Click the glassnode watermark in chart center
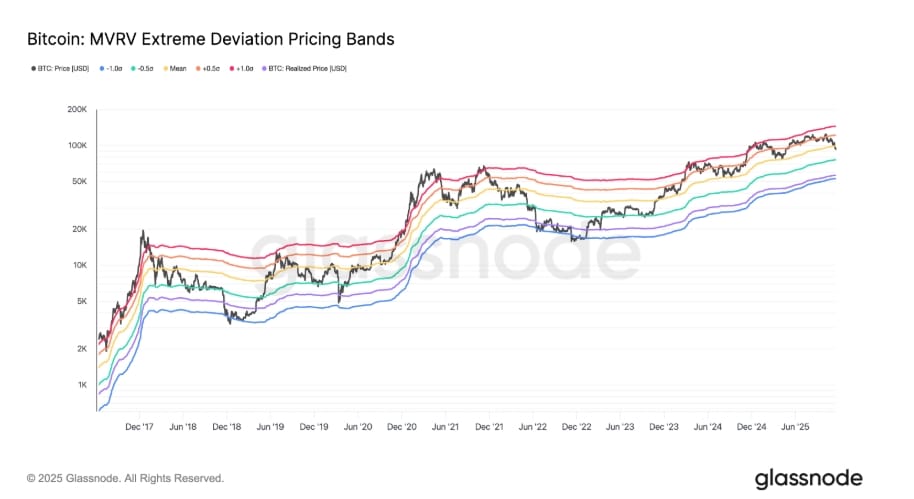914x499 pixels. coord(446,250)
